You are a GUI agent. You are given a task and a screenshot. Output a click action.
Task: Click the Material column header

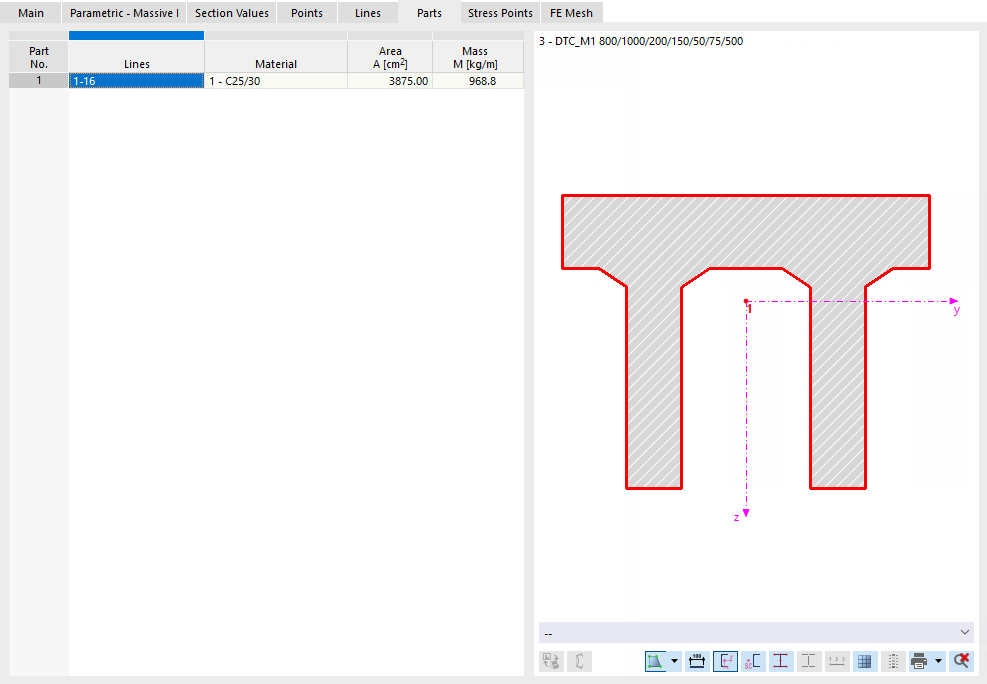tap(276, 57)
